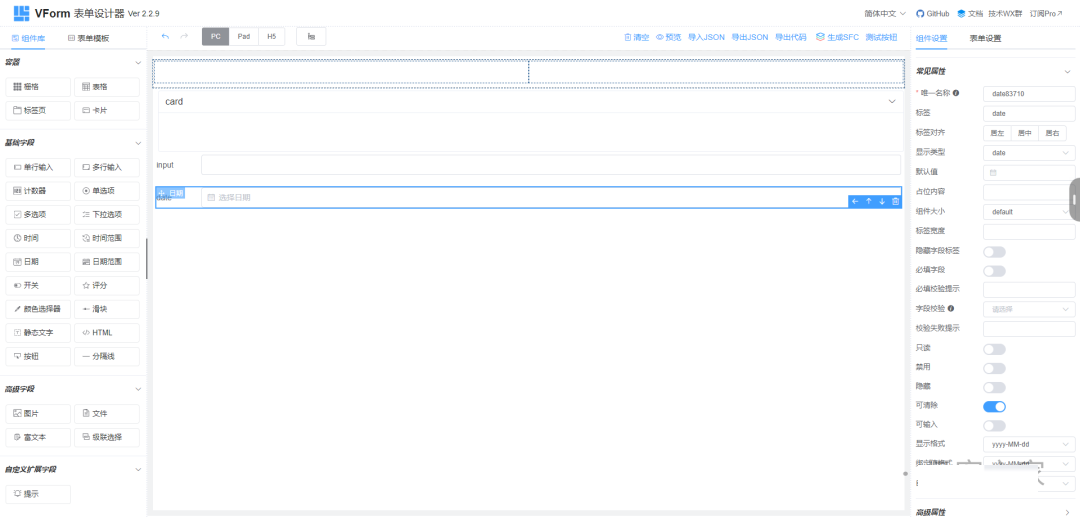Viewport: 1080px width, 517px height.
Task: Add a 标签页 tabs container component
Action: click(38, 110)
